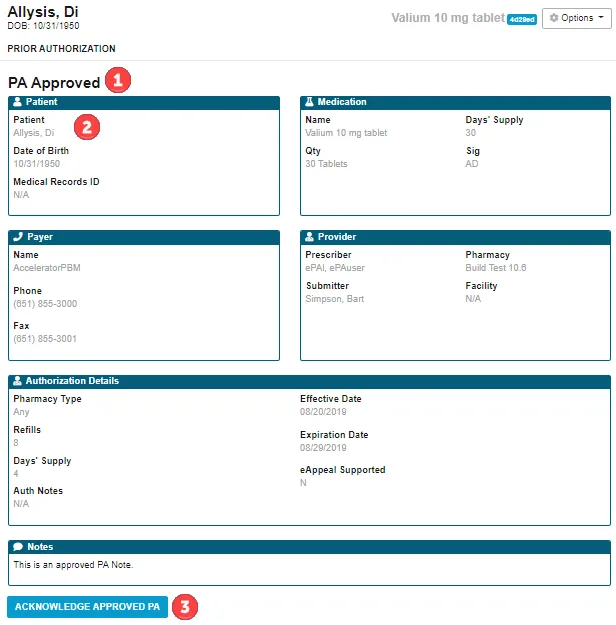The width and height of the screenshot is (616, 625).
Task: Click the Medical Records ID label
Action: point(56,182)
